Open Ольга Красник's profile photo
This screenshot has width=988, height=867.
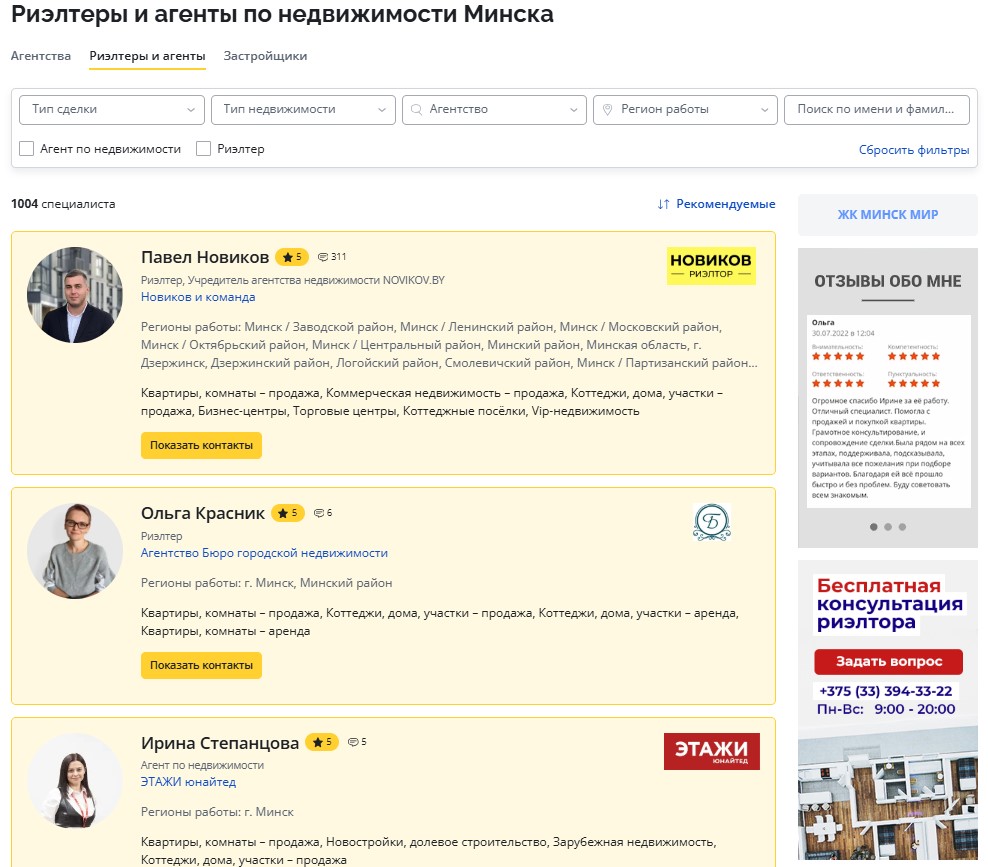click(x=75, y=551)
